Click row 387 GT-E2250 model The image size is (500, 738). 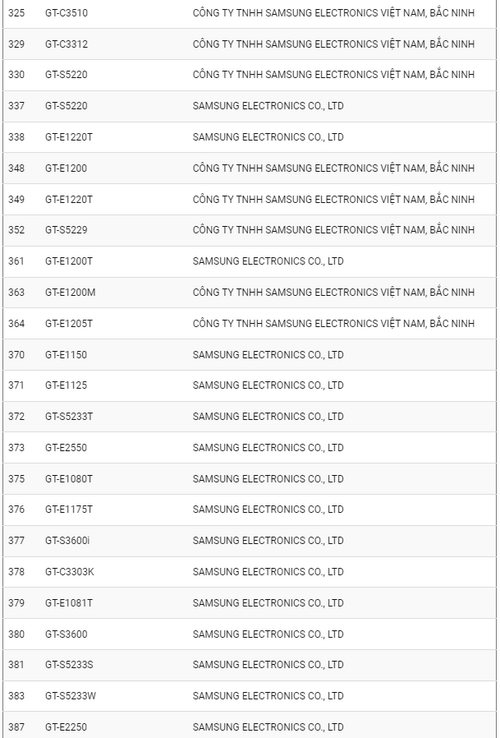(x=66, y=727)
